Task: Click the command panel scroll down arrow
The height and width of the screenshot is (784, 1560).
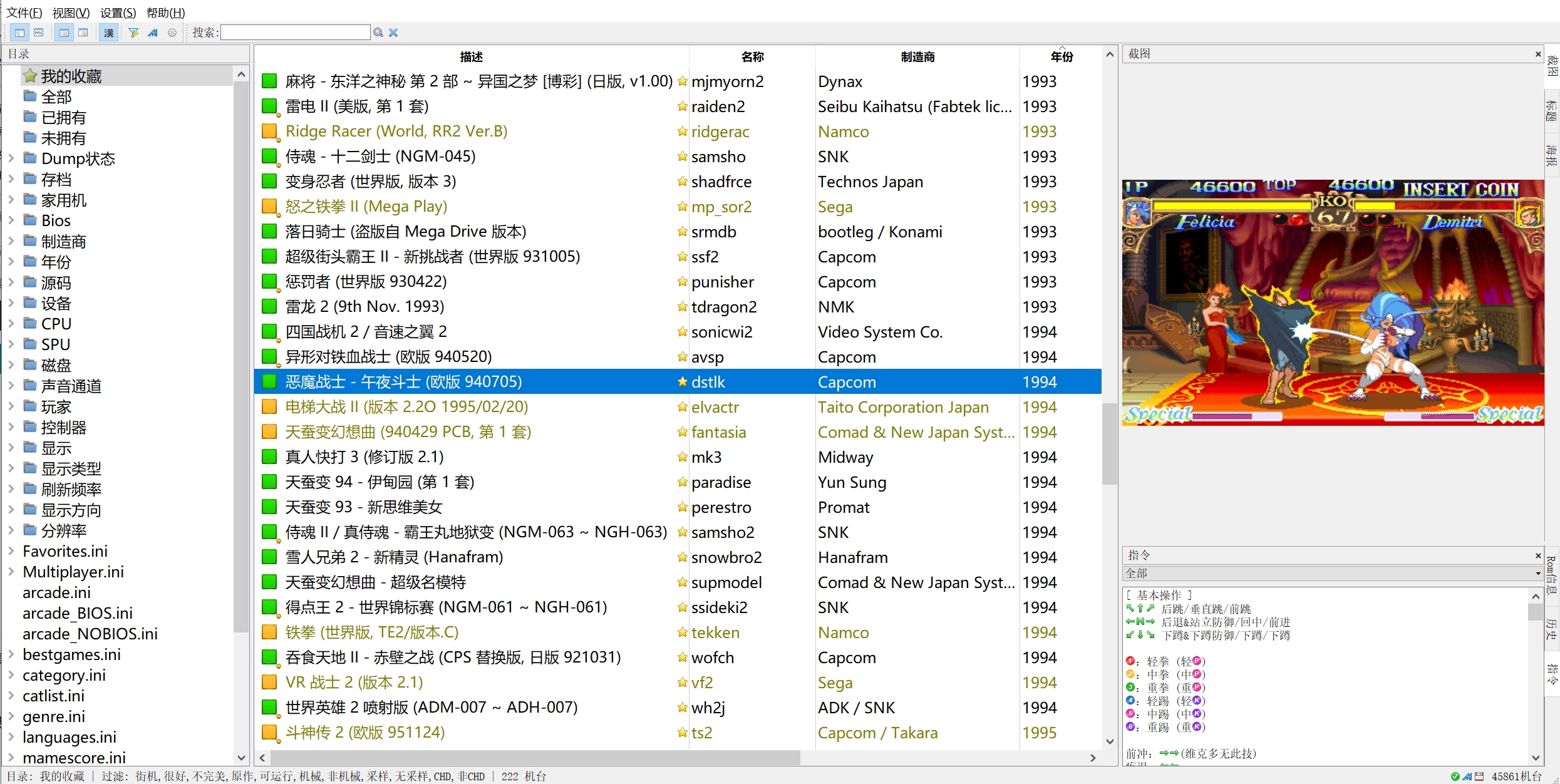Action: 1536,758
